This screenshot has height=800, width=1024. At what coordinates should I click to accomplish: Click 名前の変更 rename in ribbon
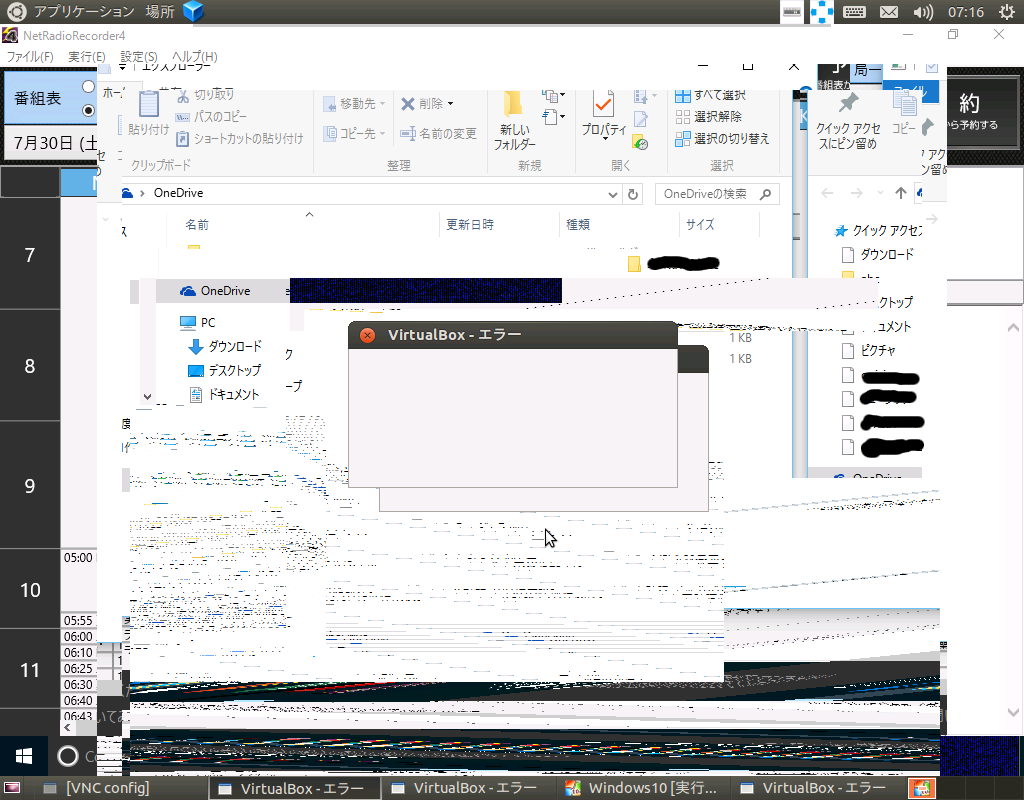click(438, 134)
